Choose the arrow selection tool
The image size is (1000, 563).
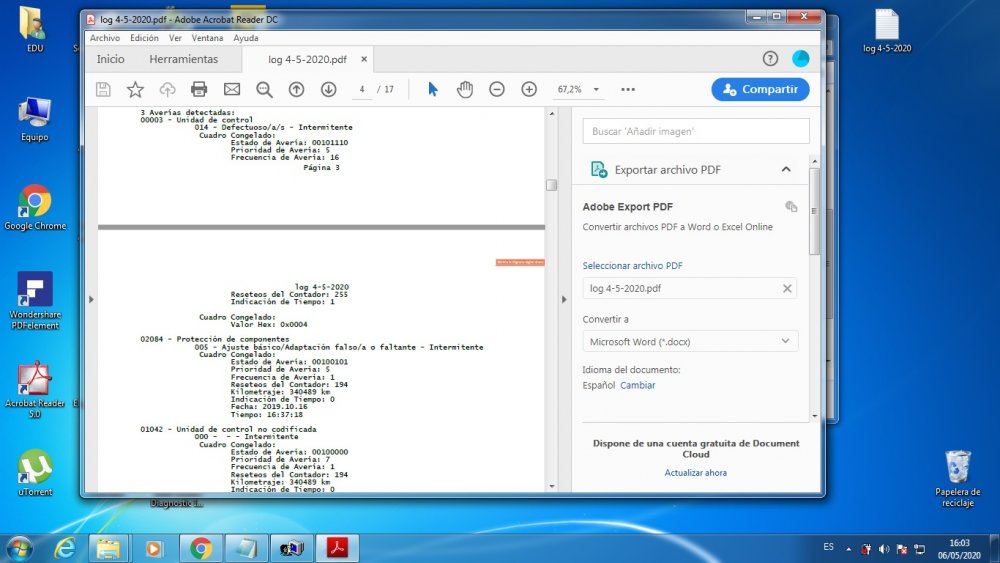click(433, 89)
